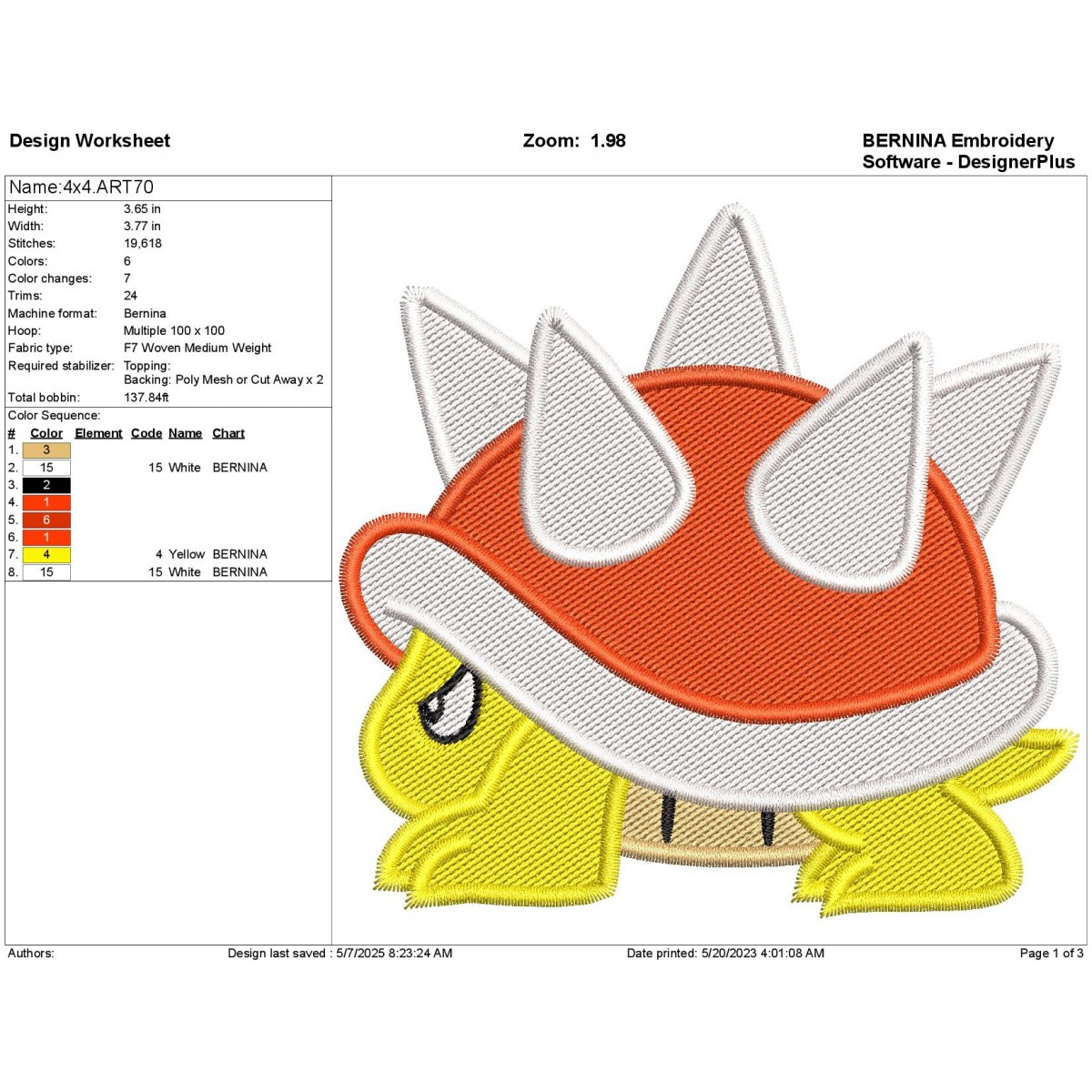
Task: Click the "BERNINA" chart entry in row 7
Action: click(240, 554)
